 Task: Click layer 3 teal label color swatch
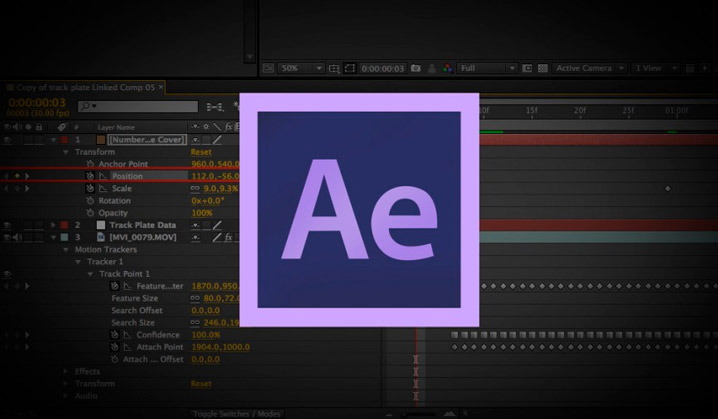point(65,237)
